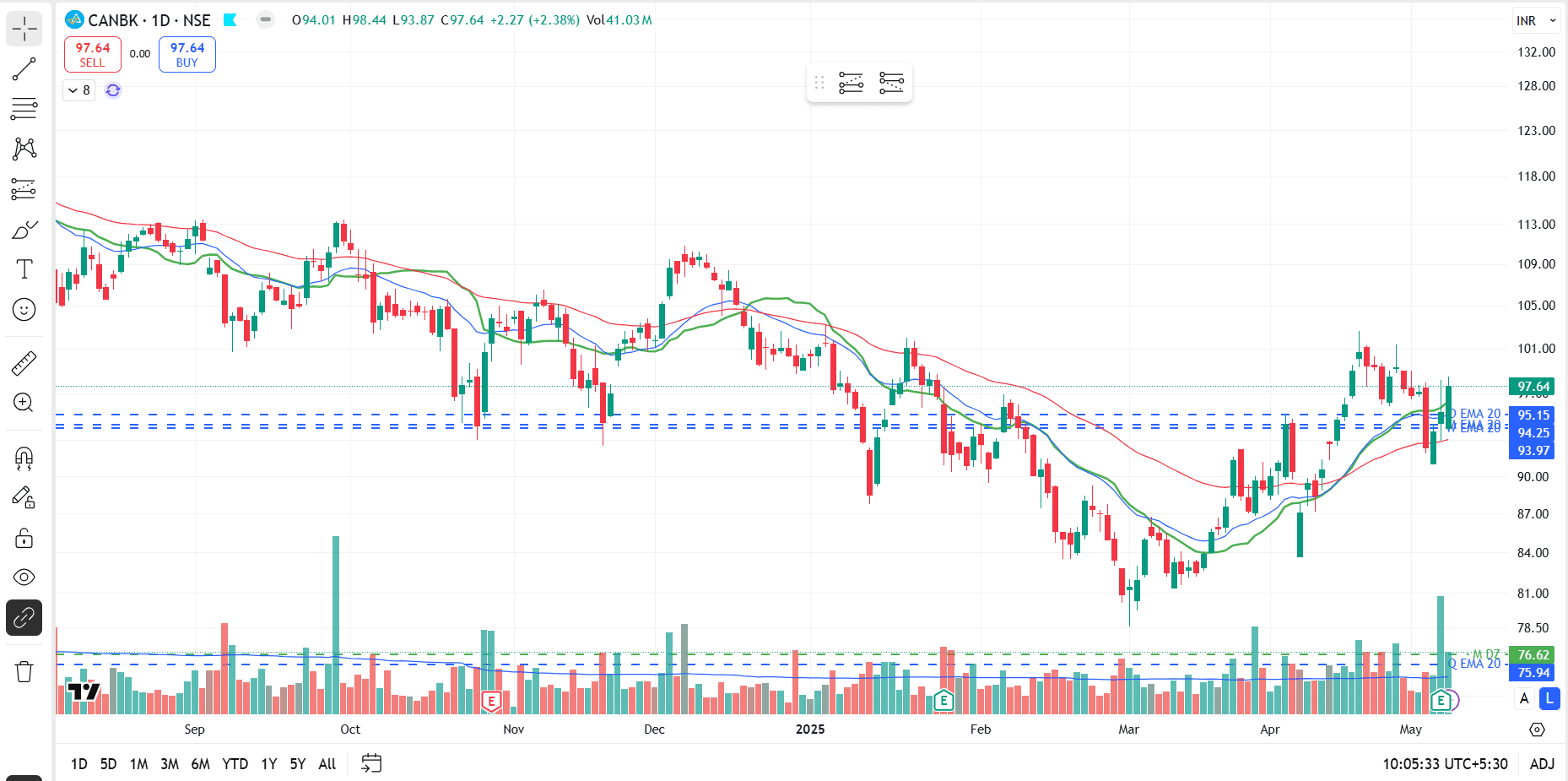Open the Fibonacci retracement tool group
Screen dimensions: 1568x781
(x=24, y=109)
